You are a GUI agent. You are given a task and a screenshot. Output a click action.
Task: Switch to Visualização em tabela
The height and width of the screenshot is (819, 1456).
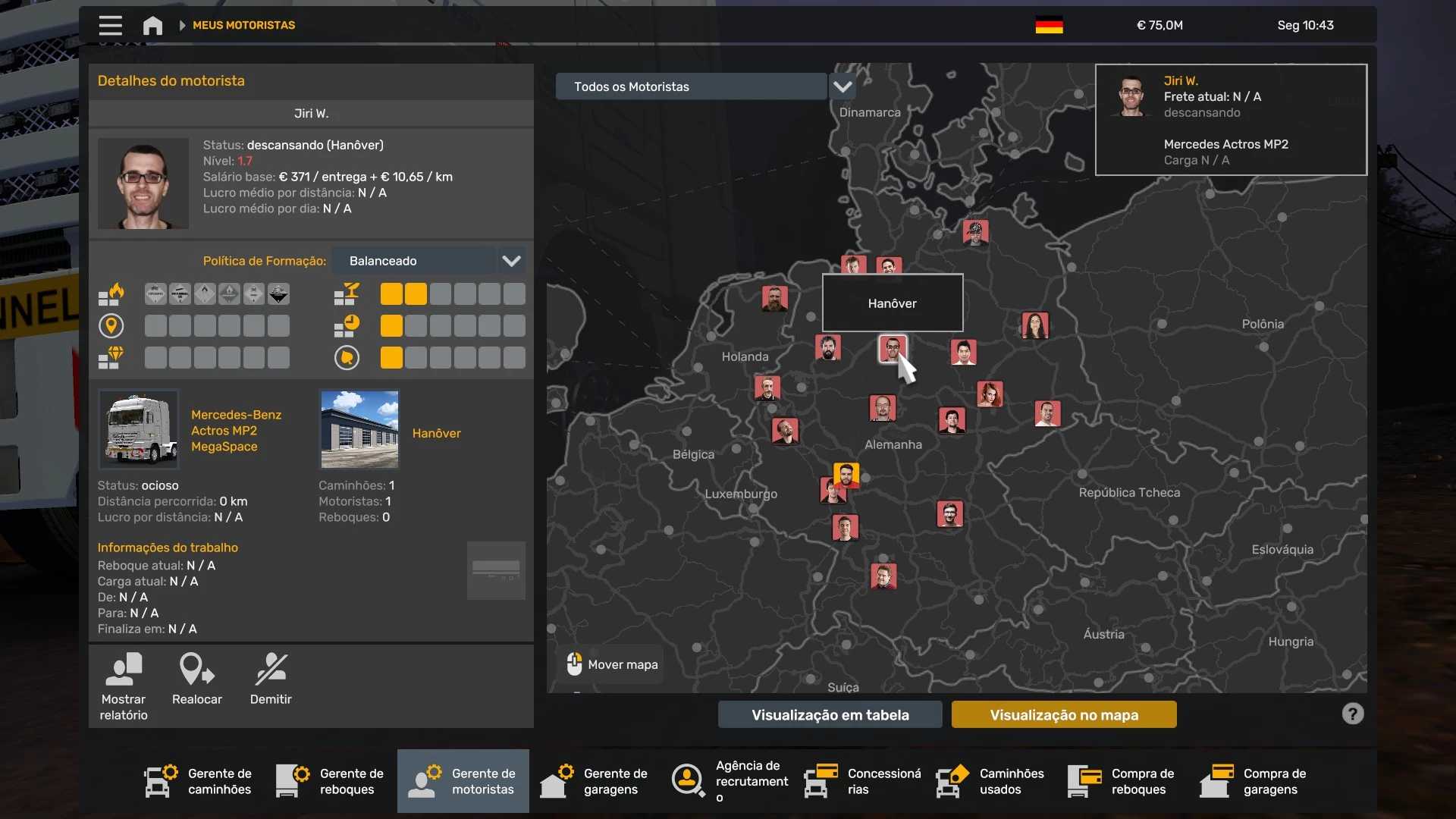pos(830,714)
